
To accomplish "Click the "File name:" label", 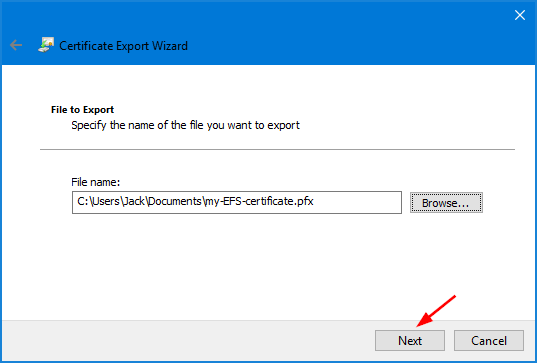I will click(x=96, y=182).
